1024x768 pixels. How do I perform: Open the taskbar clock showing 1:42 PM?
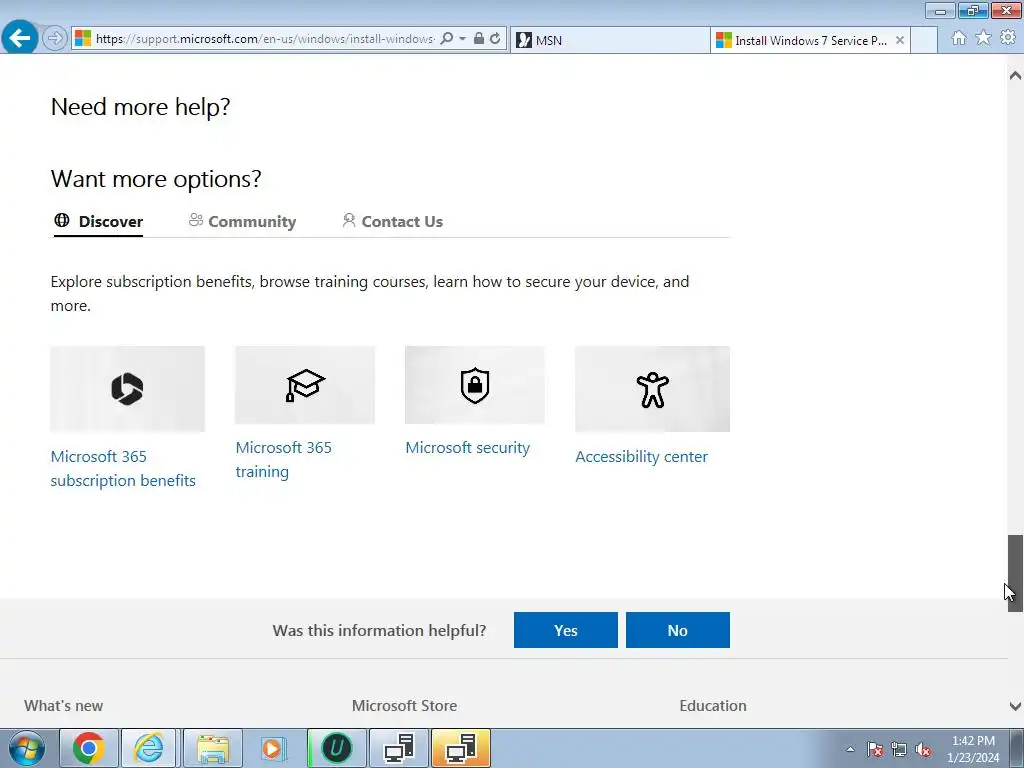[x=973, y=749]
